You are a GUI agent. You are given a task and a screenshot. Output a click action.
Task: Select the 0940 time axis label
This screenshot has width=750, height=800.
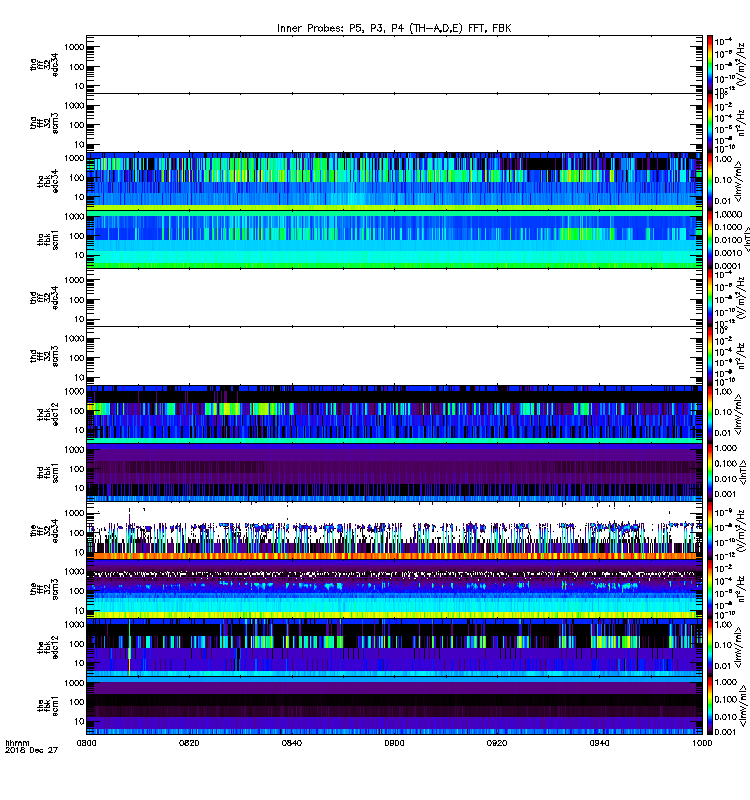click(599, 743)
